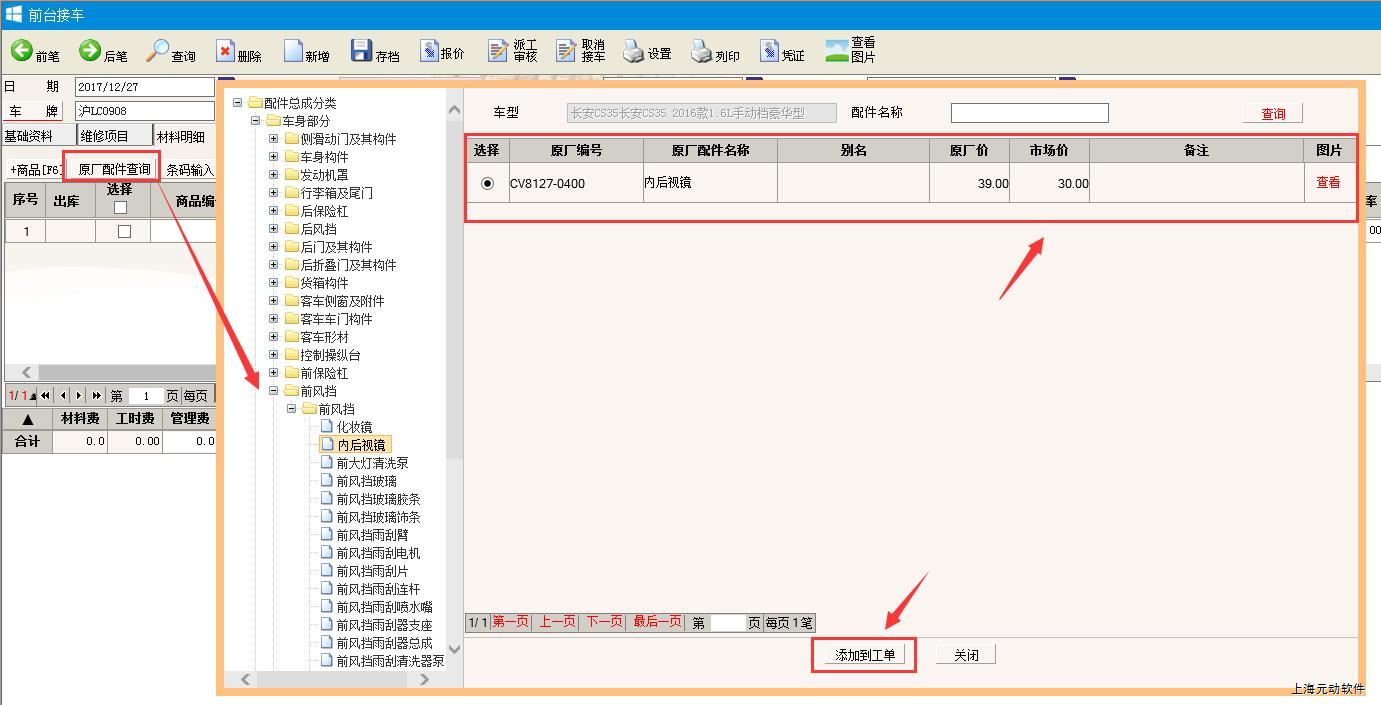Tick the checkbox in row 1
The width and height of the screenshot is (1381, 705).
click(x=124, y=231)
